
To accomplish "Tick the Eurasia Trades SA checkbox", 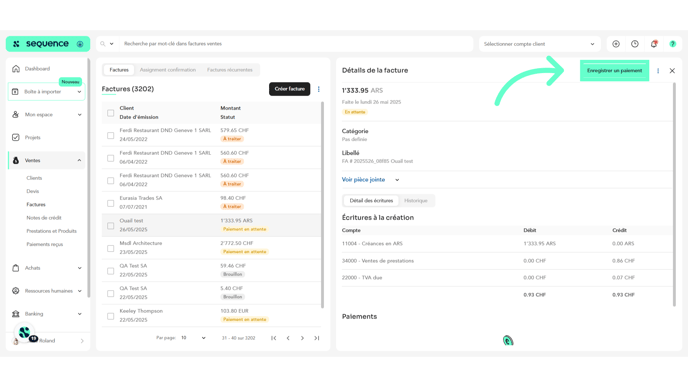I will 111,203.
